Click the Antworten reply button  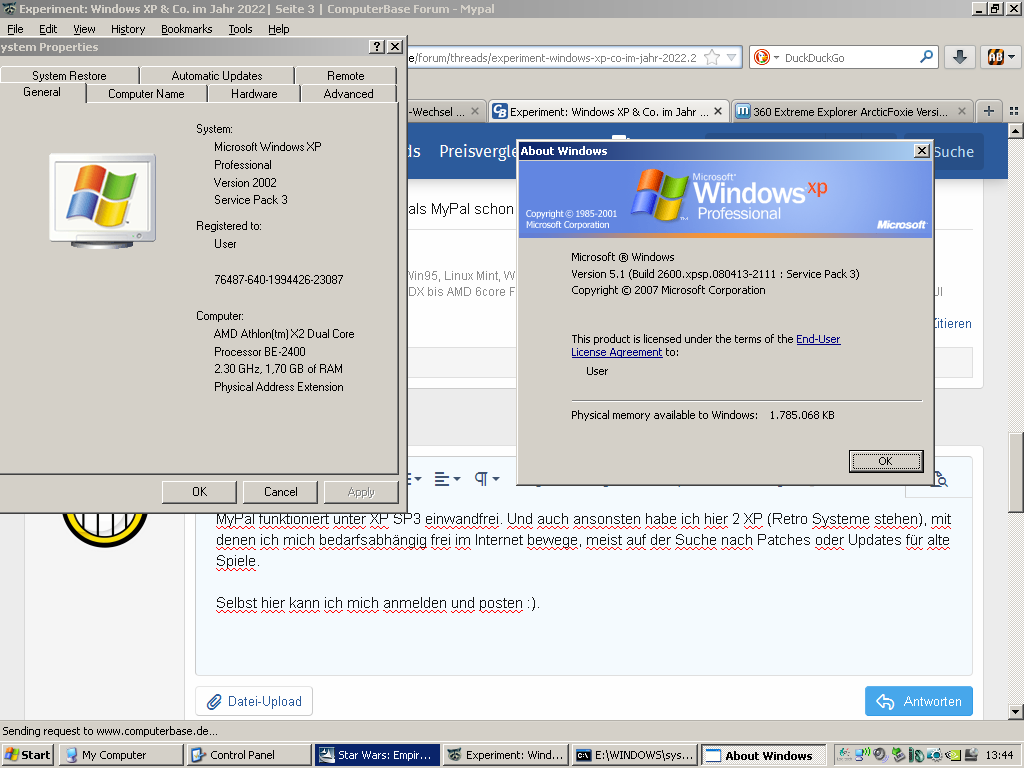point(919,701)
